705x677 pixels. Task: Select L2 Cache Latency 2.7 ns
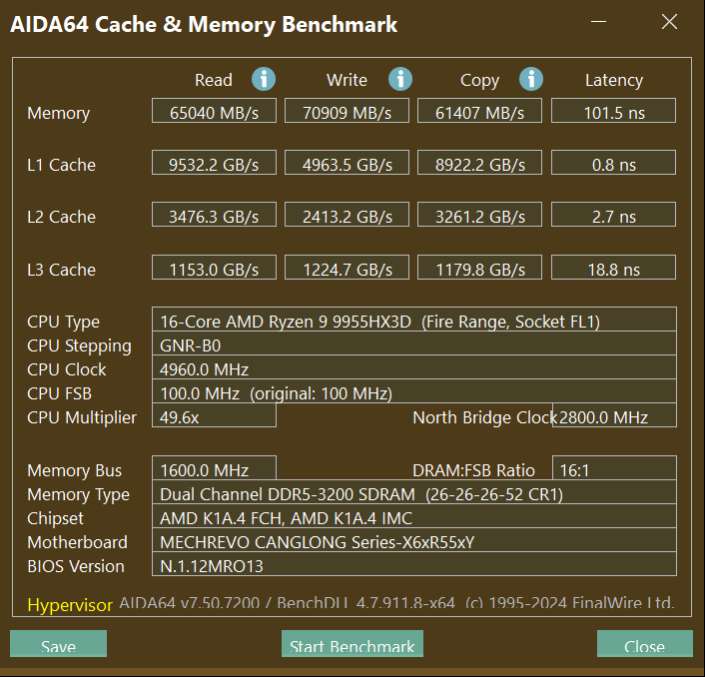(x=613, y=214)
